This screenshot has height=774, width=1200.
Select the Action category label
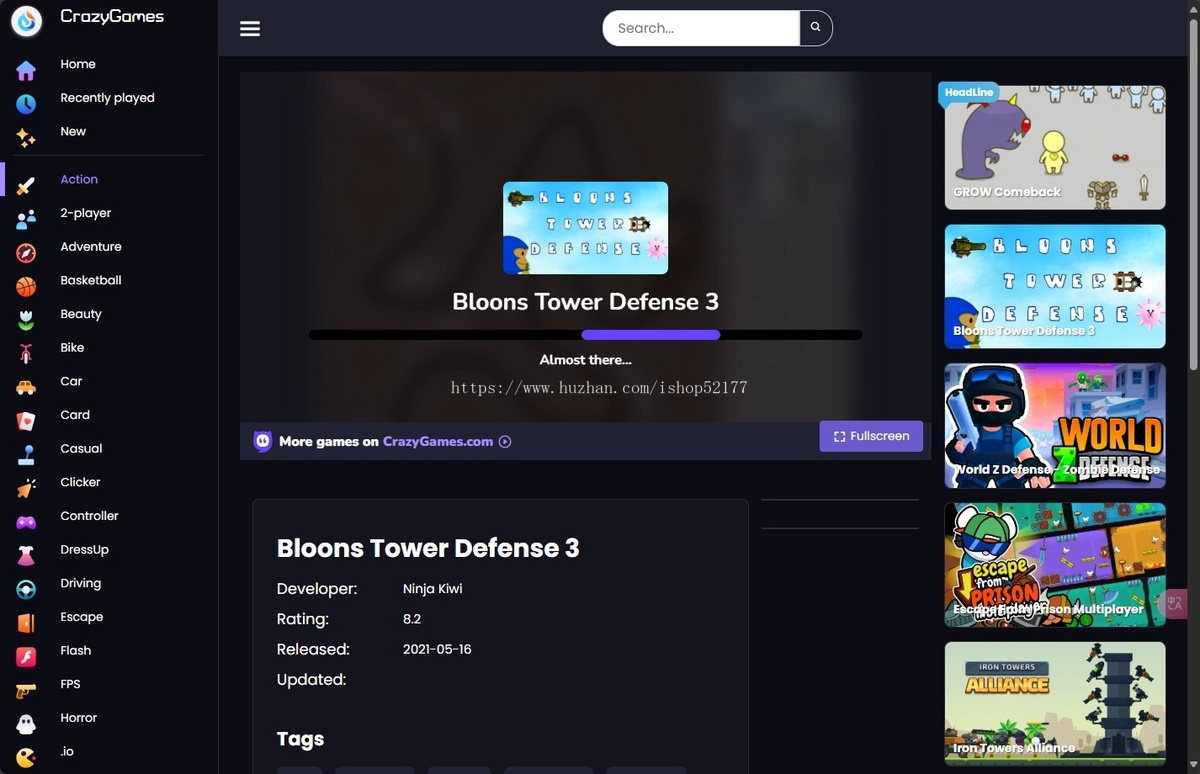tap(79, 179)
